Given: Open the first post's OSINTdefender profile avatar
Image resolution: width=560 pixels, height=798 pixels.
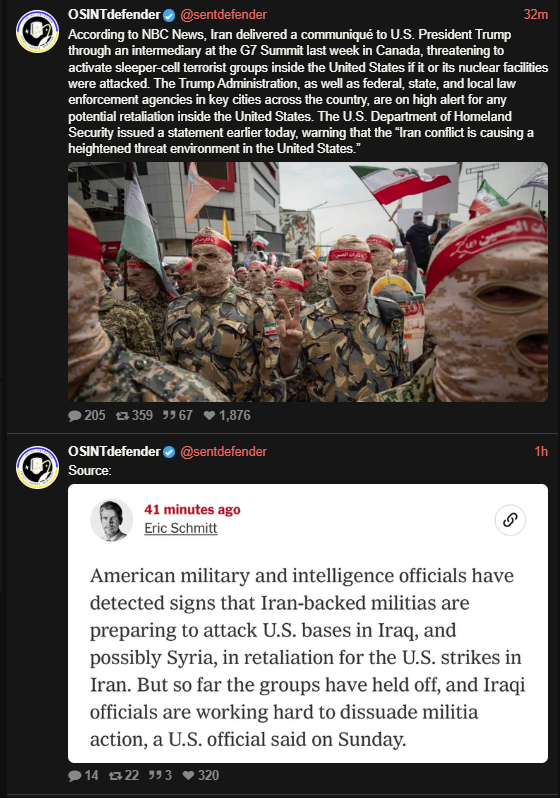Looking at the screenshot, I should point(38,31).
